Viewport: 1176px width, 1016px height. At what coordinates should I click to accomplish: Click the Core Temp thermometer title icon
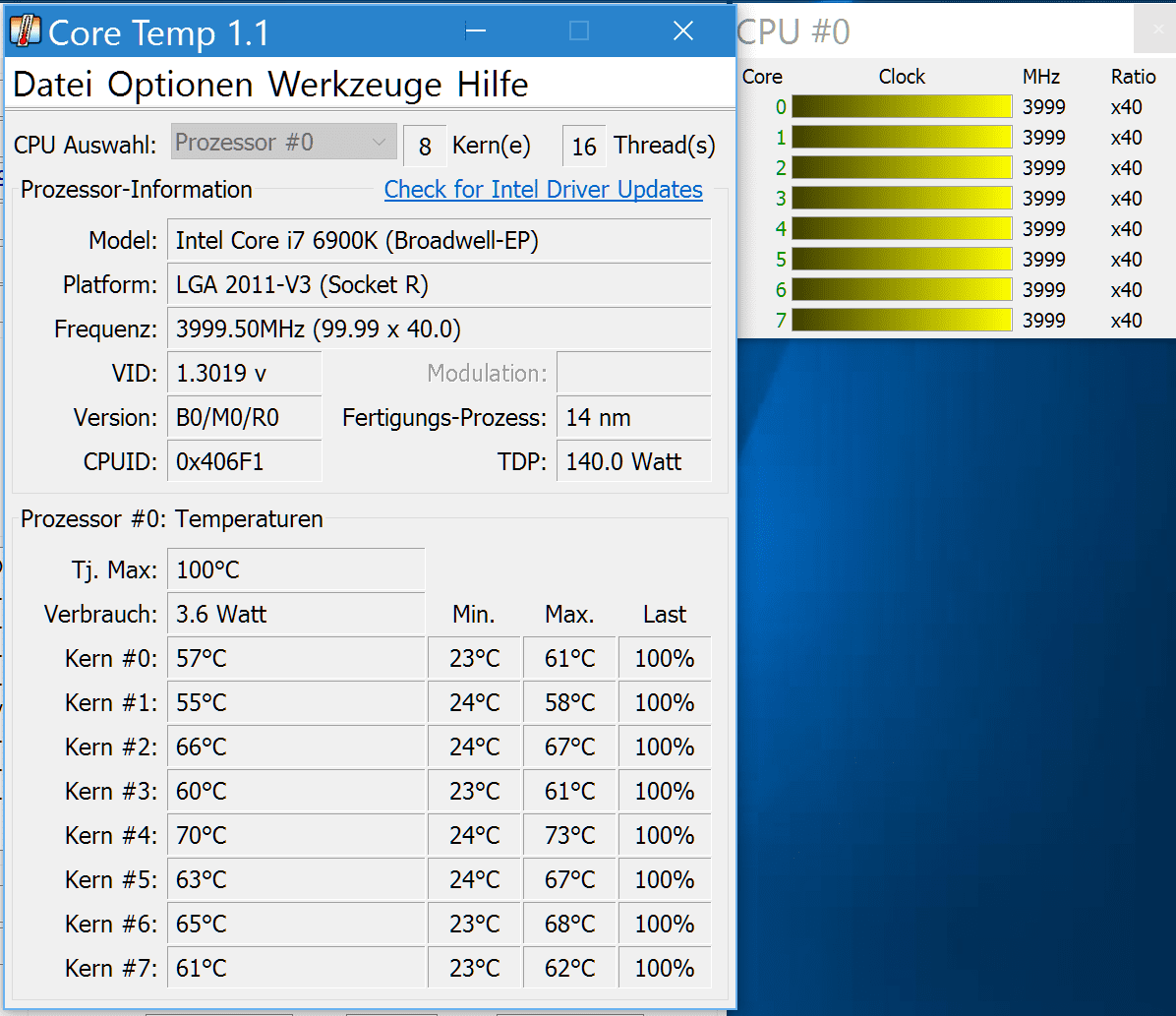[25, 31]
